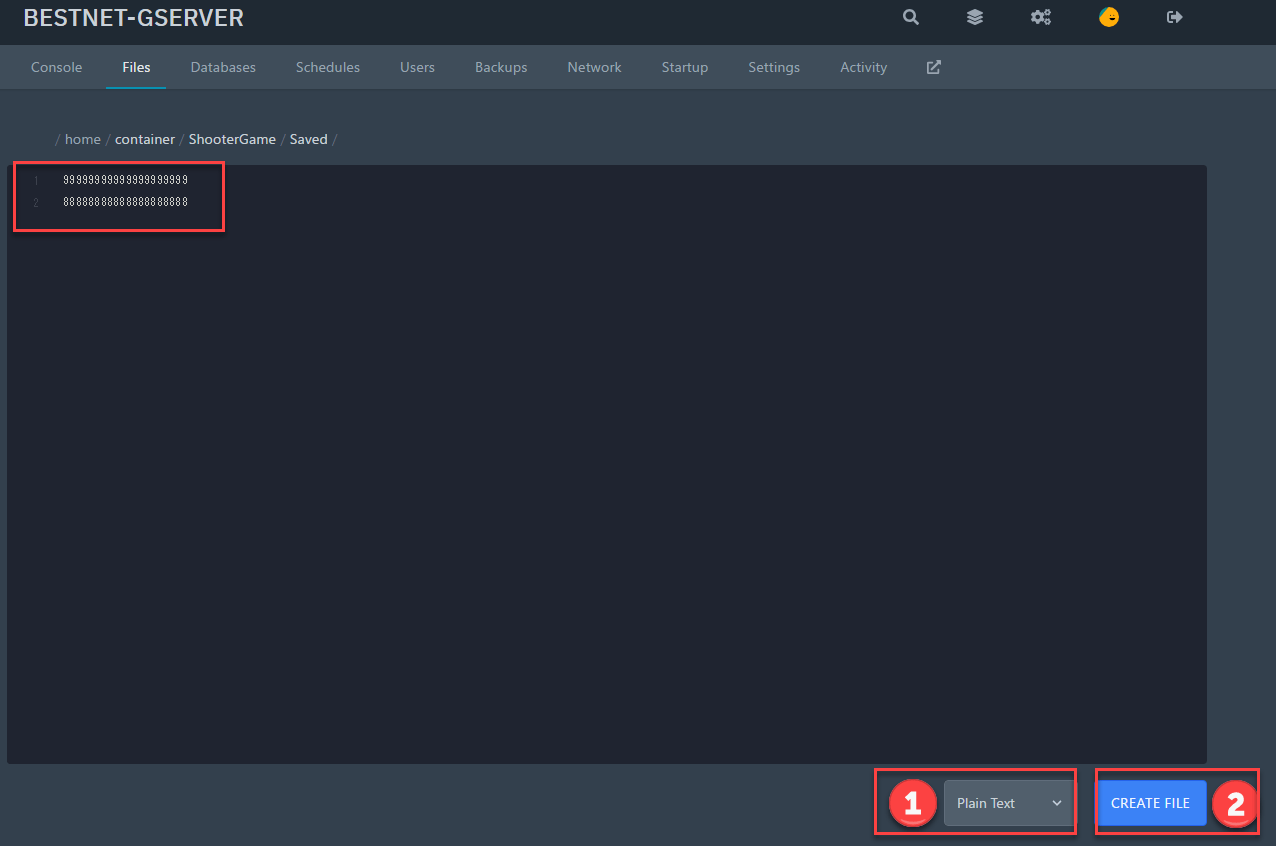Click the user avatar icon

[x=1108, y=17]
